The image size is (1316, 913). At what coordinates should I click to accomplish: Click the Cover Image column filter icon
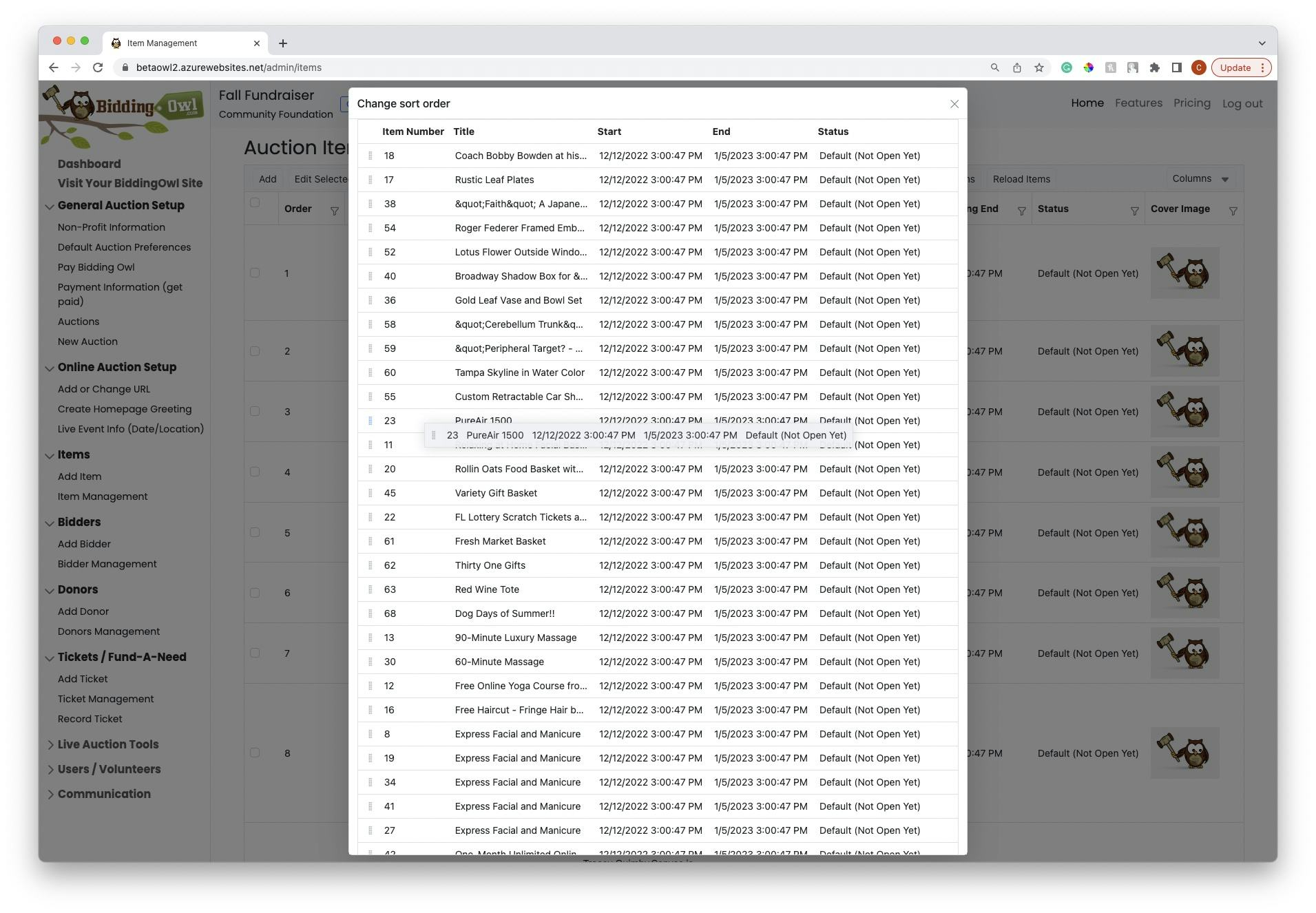pyautogui.click(x=1233, y=211)
